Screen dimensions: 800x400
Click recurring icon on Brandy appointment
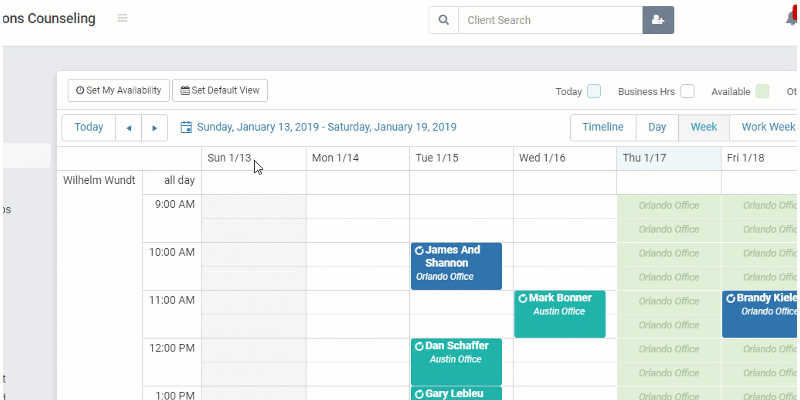(730, 298)
